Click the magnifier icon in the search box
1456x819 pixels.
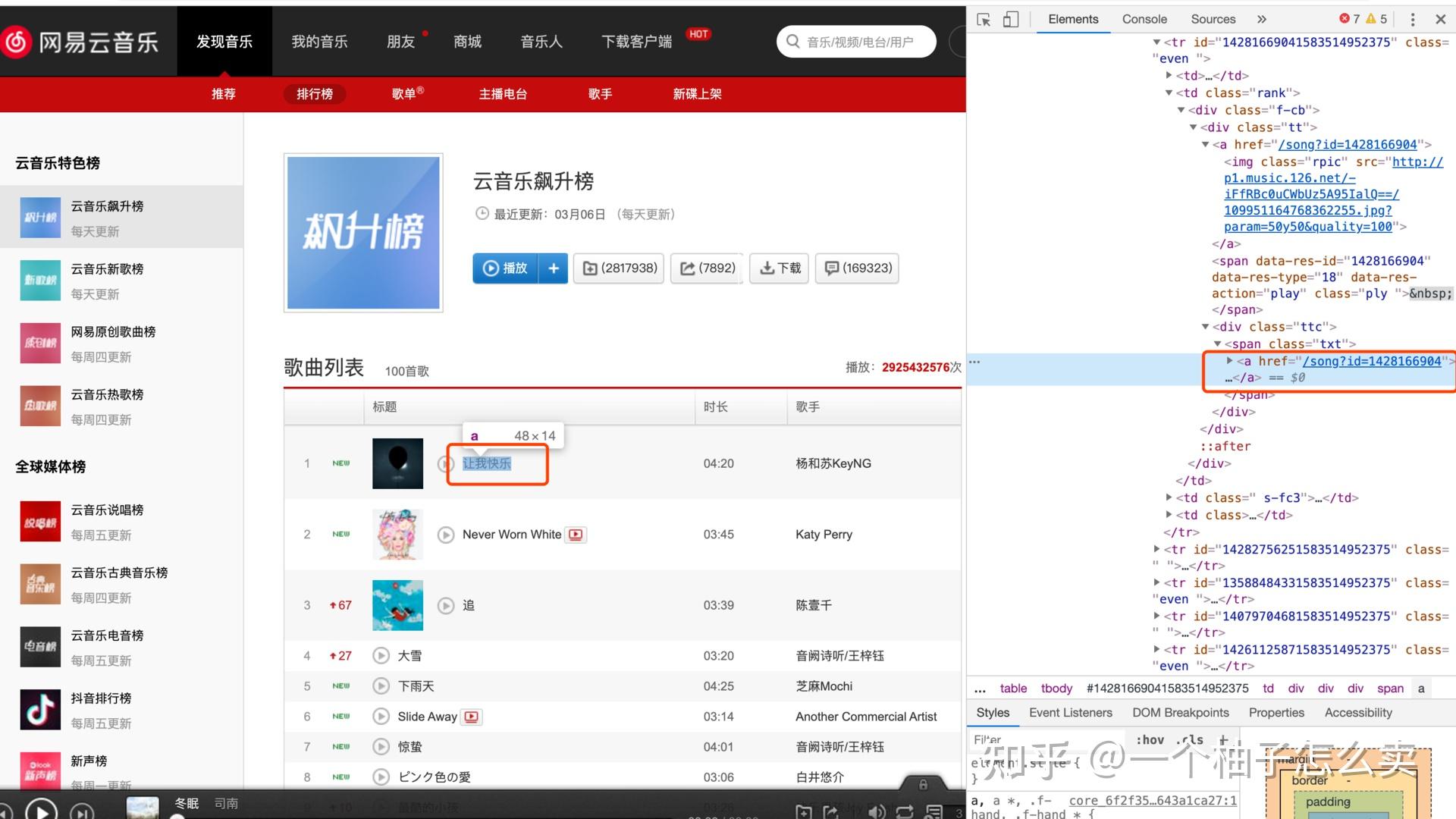(x=792, y=42)
